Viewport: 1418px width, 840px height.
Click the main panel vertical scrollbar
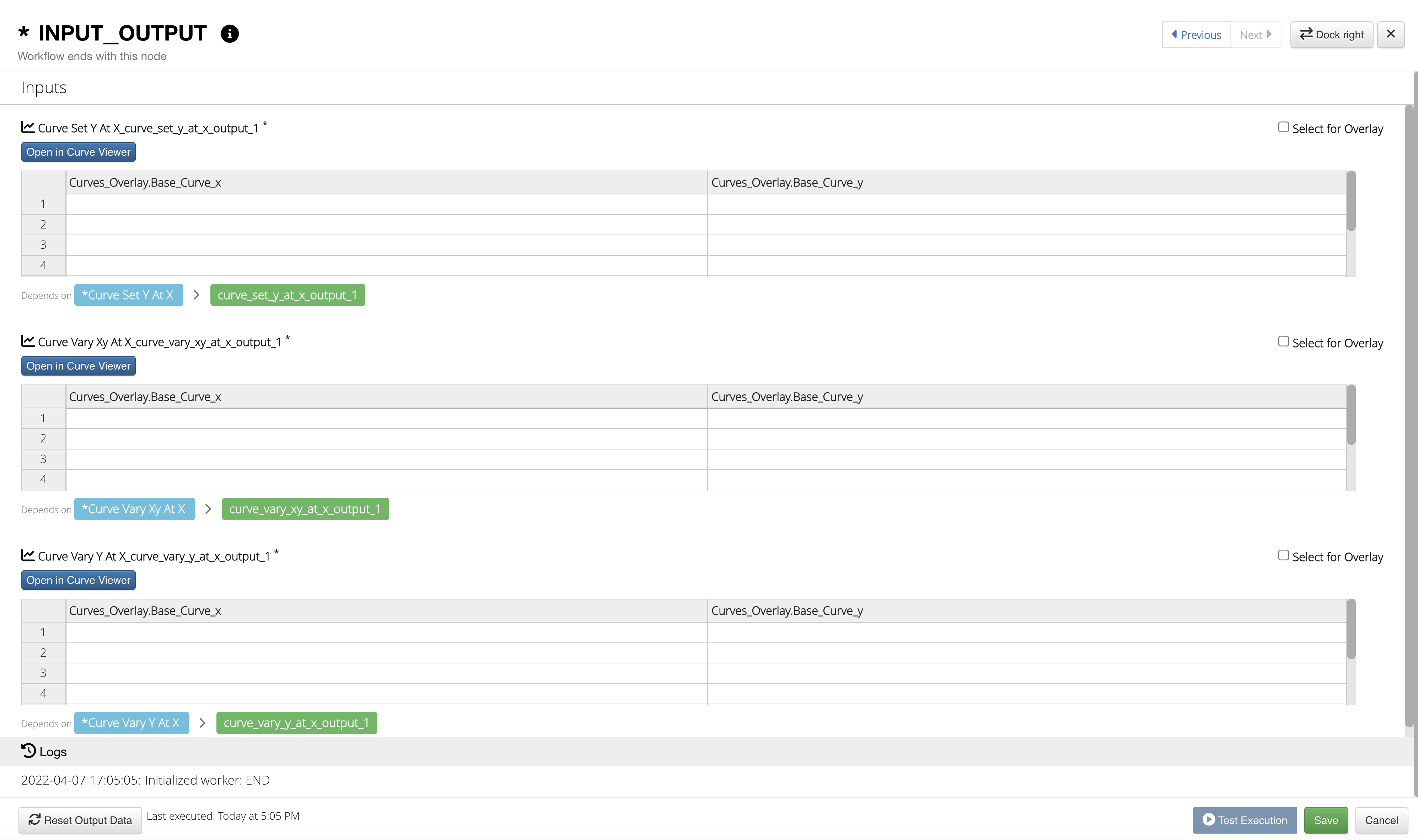click(1409, 416)
